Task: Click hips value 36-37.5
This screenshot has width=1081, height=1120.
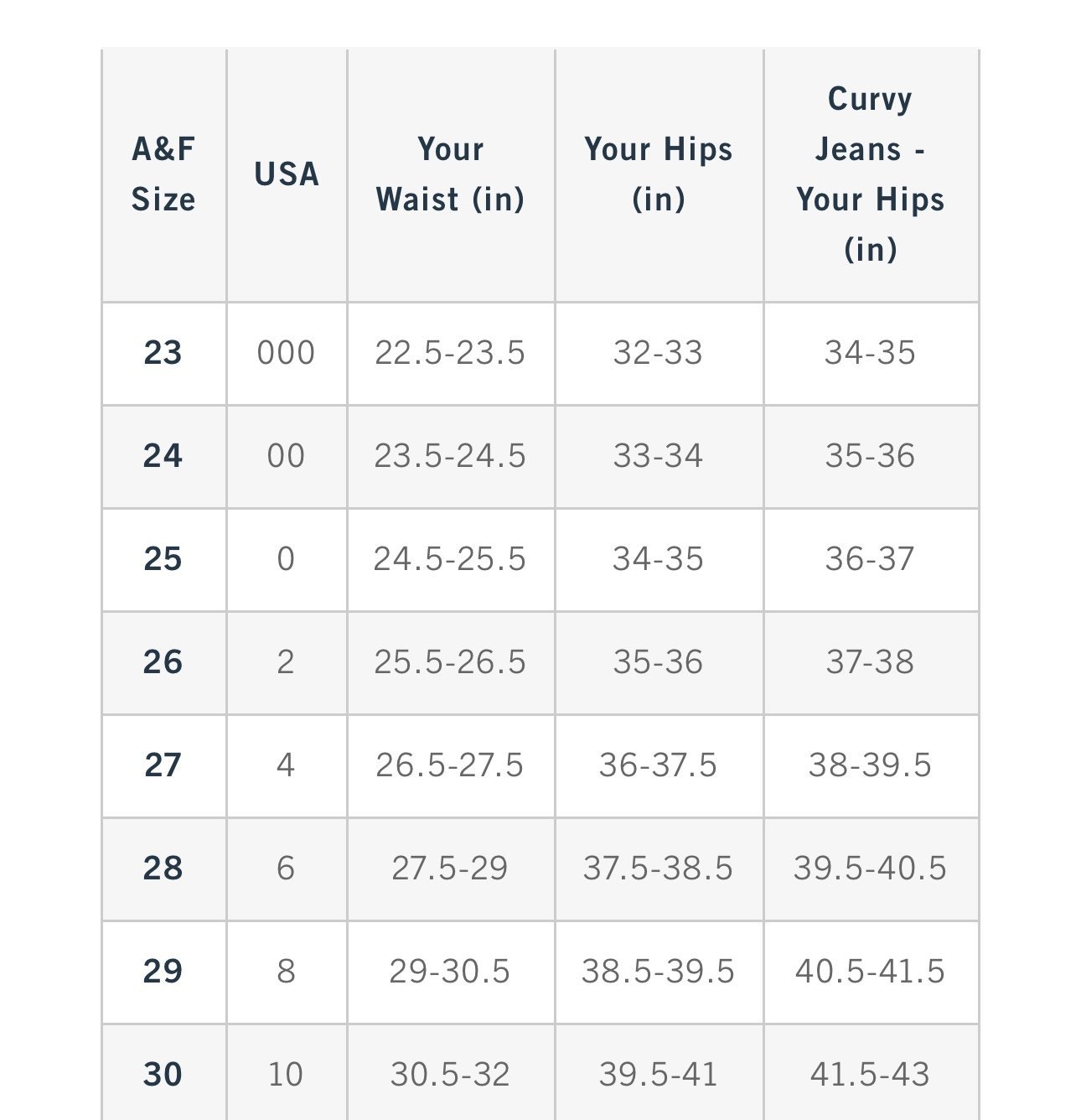Action: (x=659, y=765)
